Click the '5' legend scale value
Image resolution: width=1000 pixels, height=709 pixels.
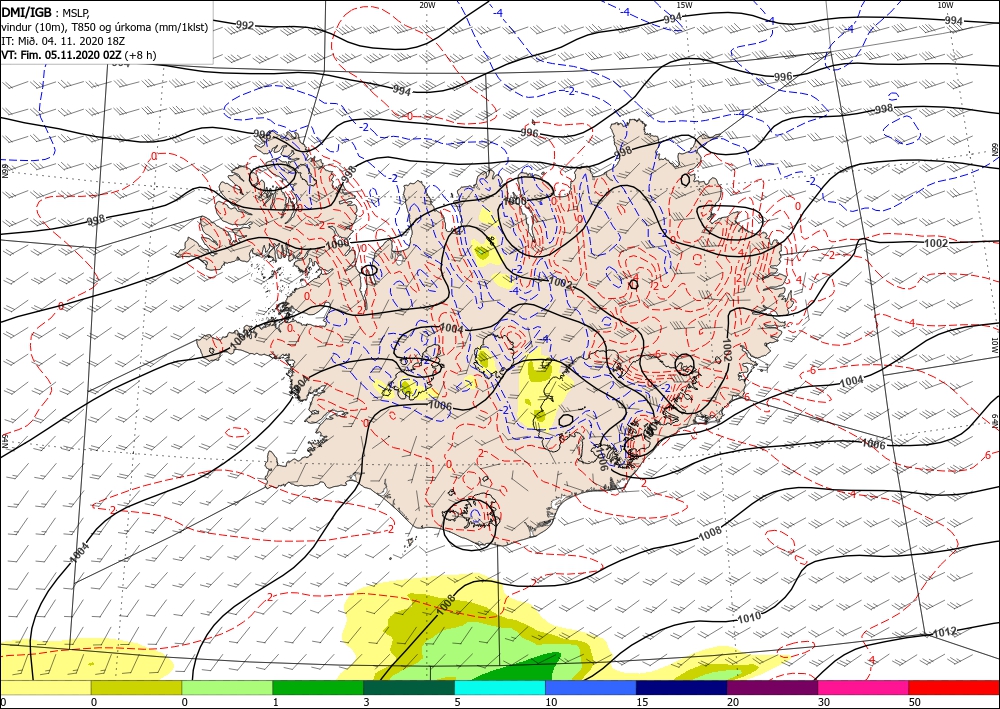click(457, 702)
